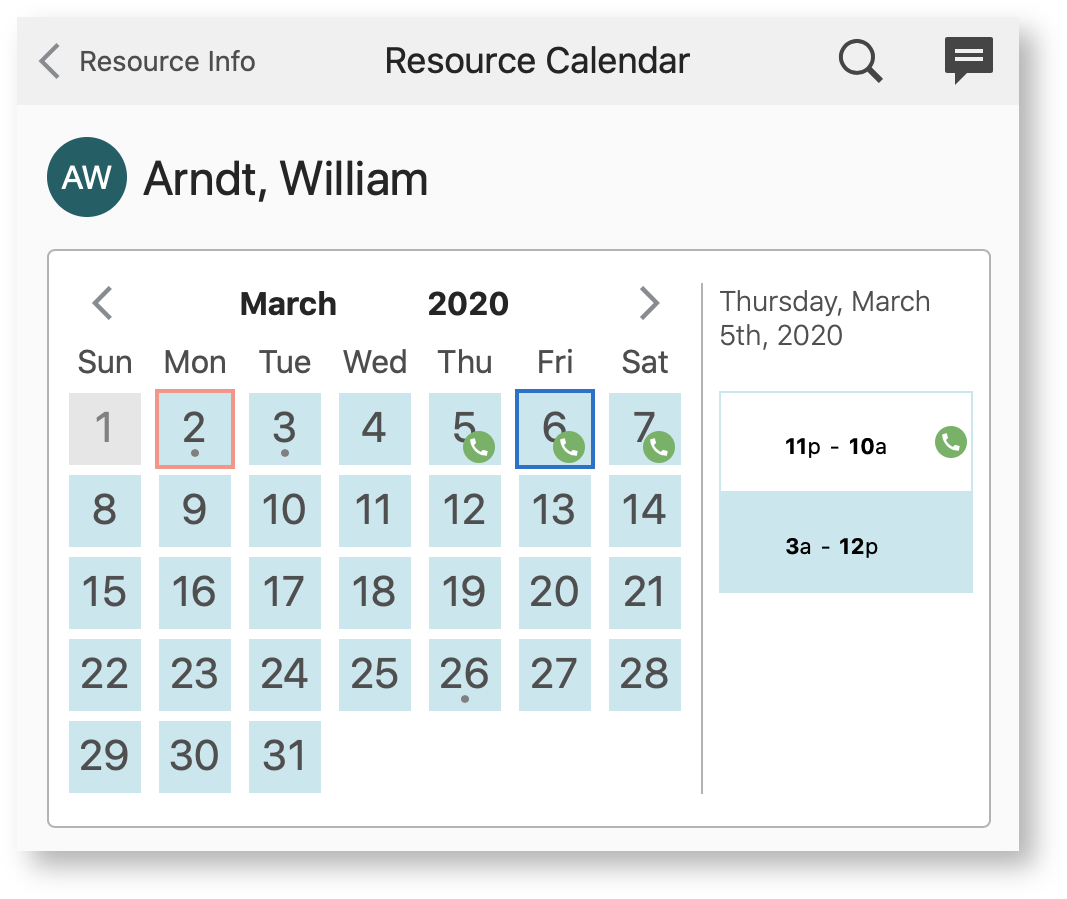The height and width of the screenshot is (899, 1067).
Task: Open March 26, which has an event dot
Action: pyautogui.click(x=464, y=675)
